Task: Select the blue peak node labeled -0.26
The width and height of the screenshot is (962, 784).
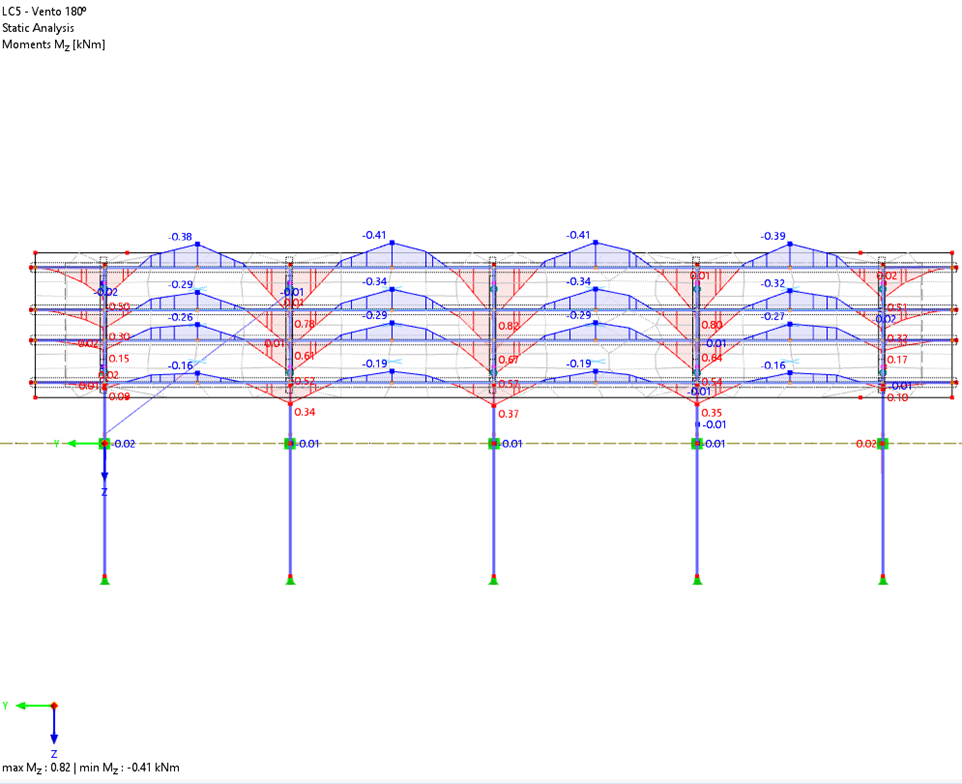Action: tap(198, 325)
